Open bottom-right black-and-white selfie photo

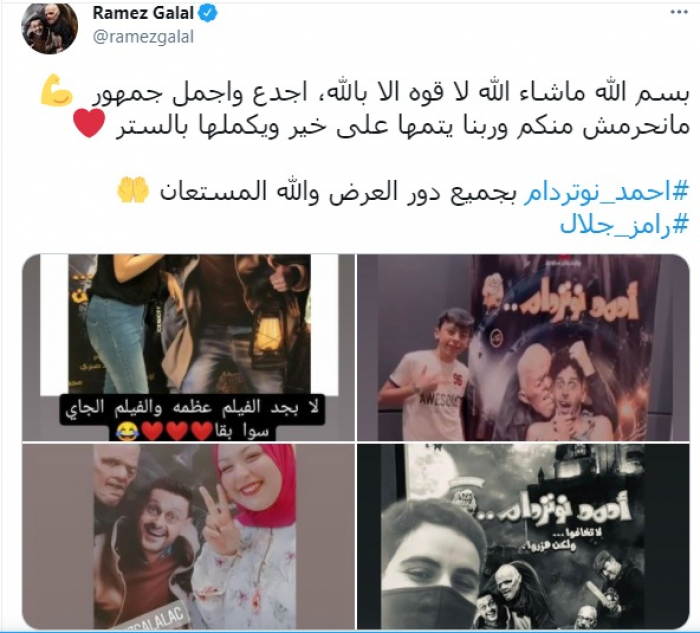[523, 536]
